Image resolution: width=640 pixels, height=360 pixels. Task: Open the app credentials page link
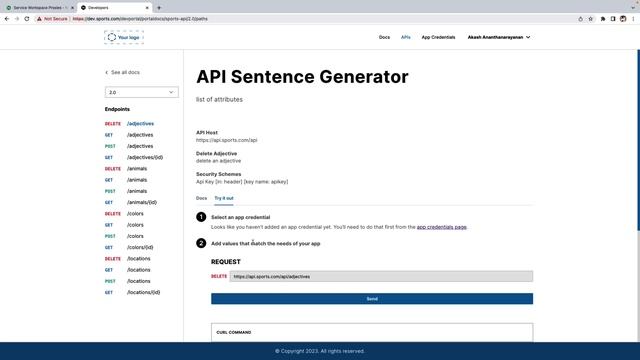pos(441,227)
